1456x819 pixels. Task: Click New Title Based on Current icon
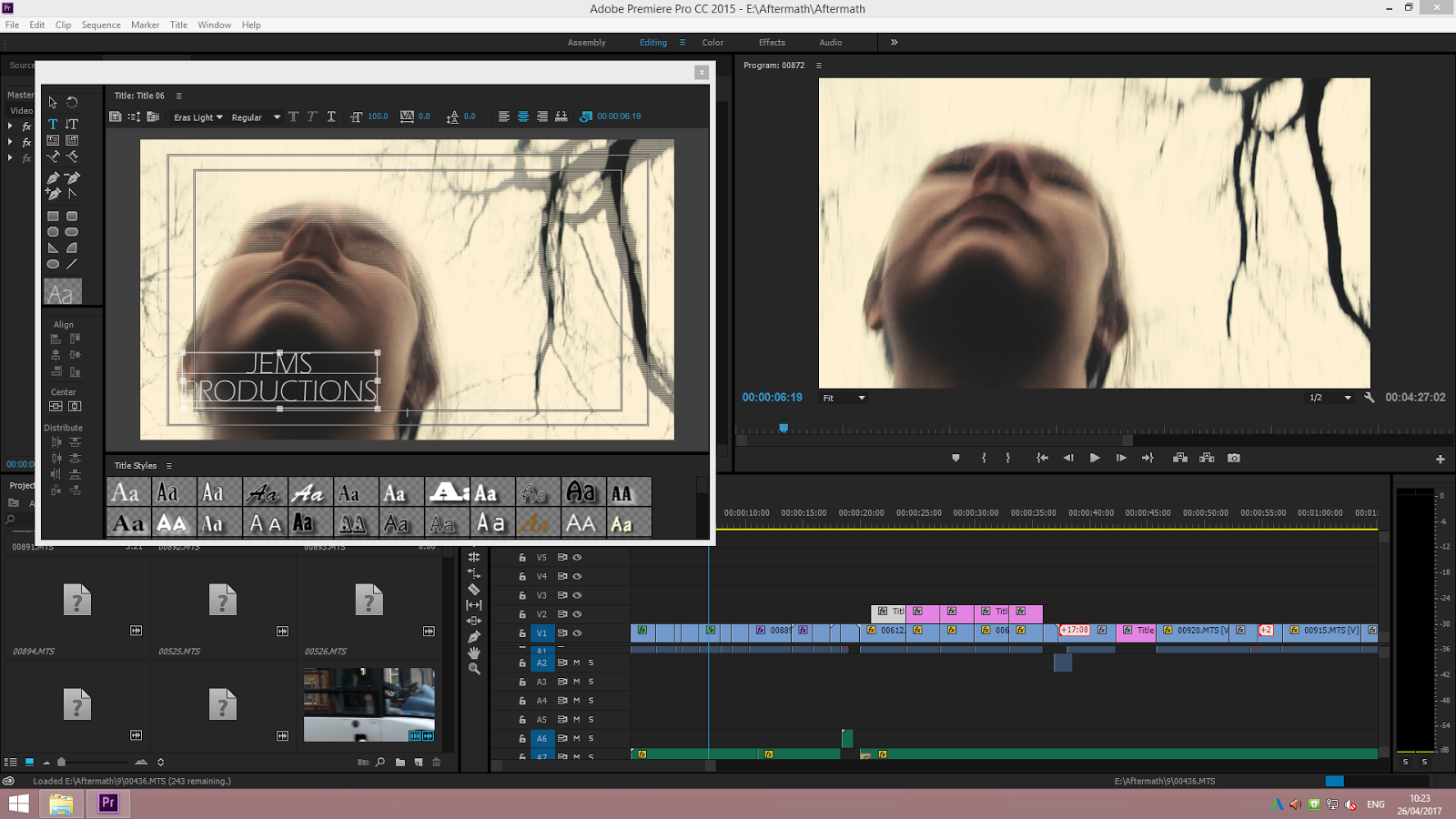point(116,116)
